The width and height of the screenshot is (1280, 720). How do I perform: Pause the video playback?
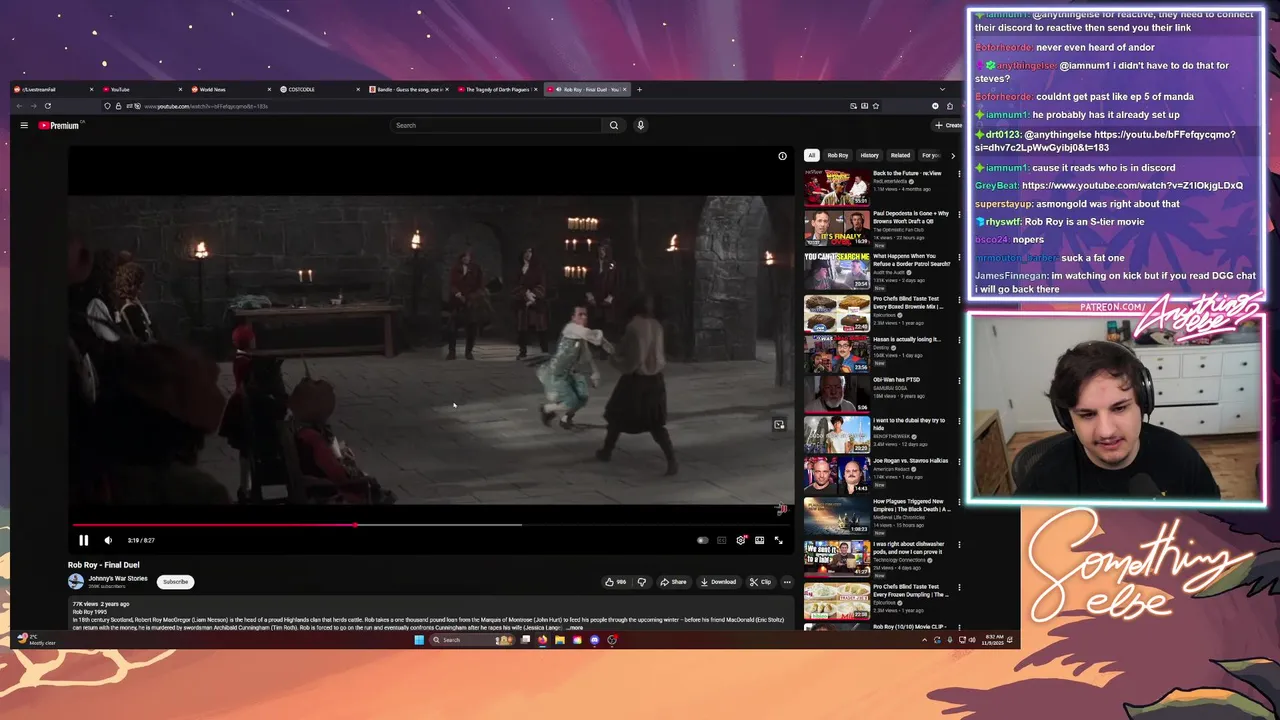(84, 540)
